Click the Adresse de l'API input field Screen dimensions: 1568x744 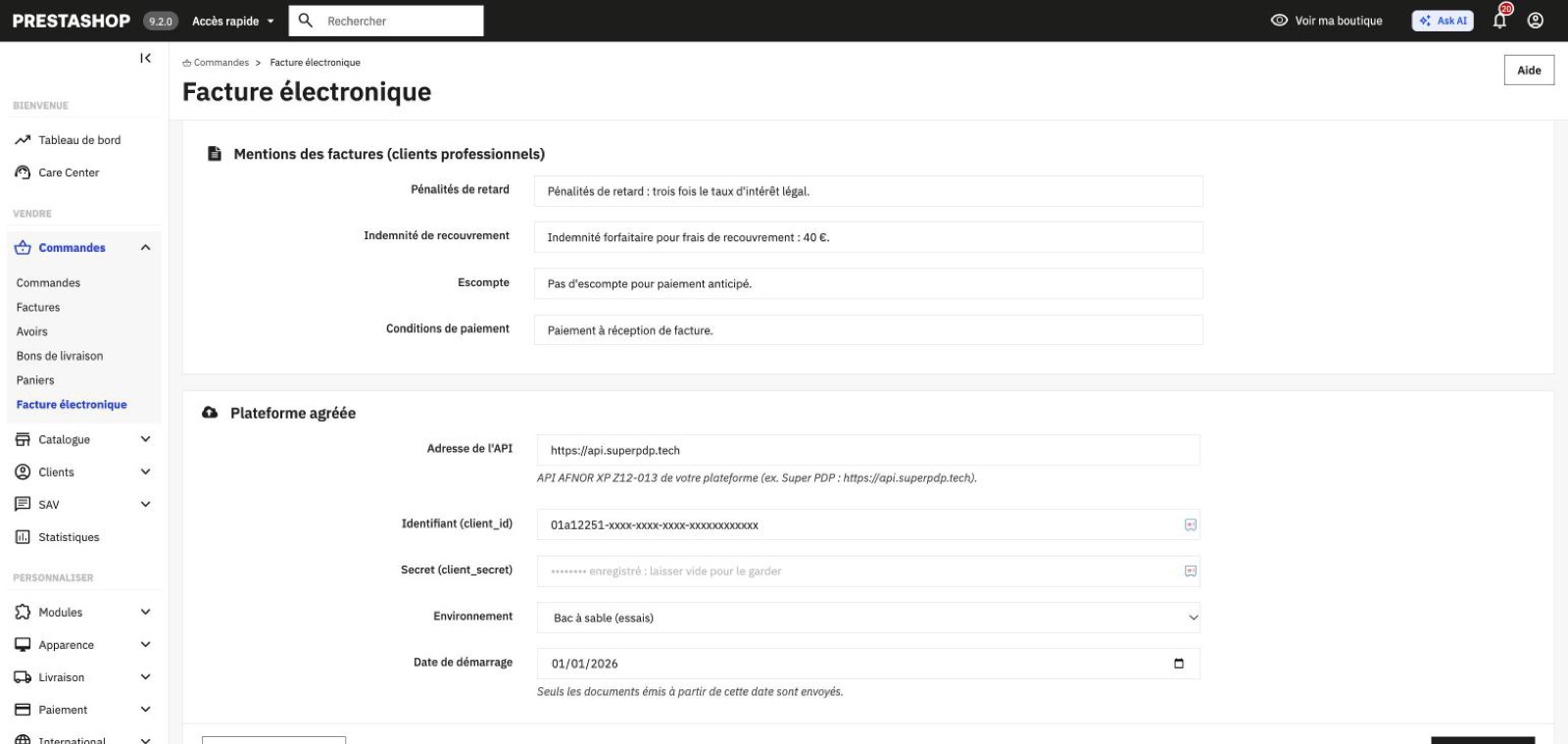coord(868,450)
